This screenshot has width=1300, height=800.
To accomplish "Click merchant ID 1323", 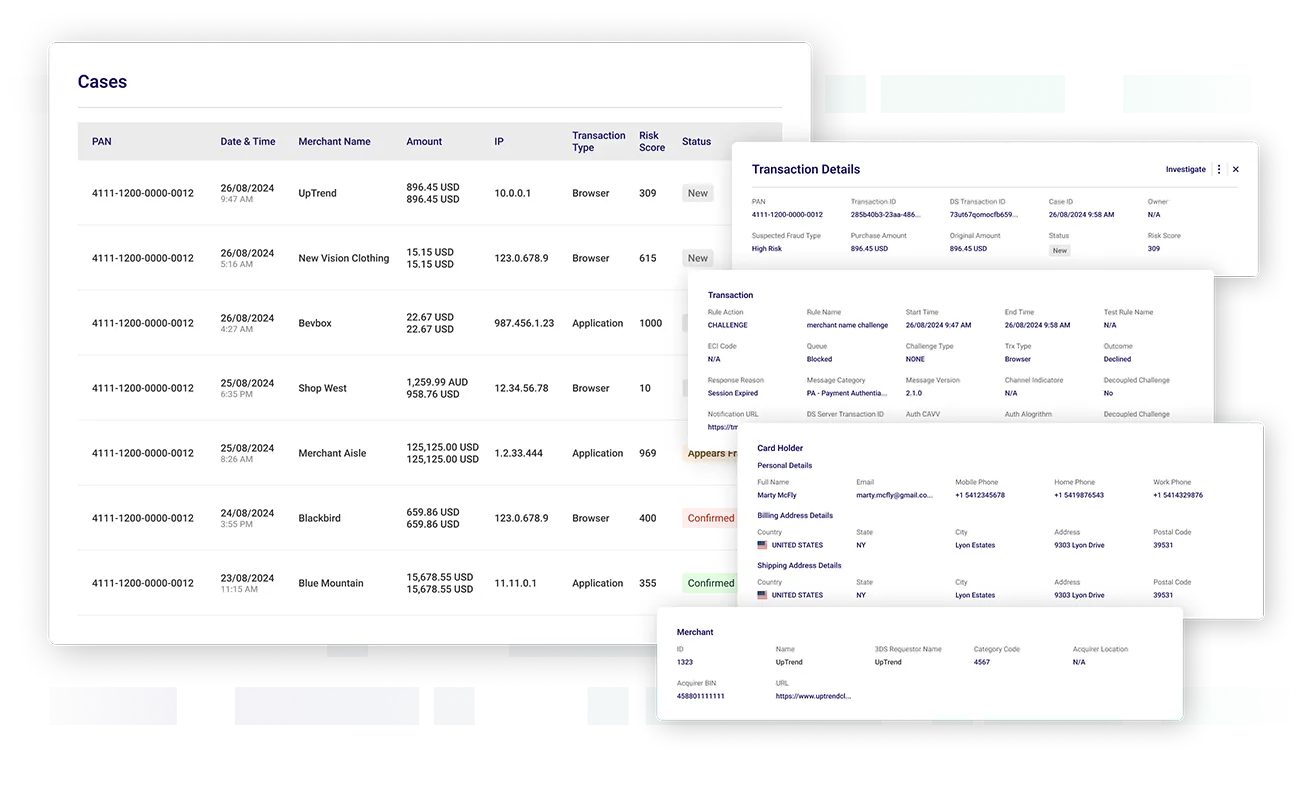I will (685, 662).
